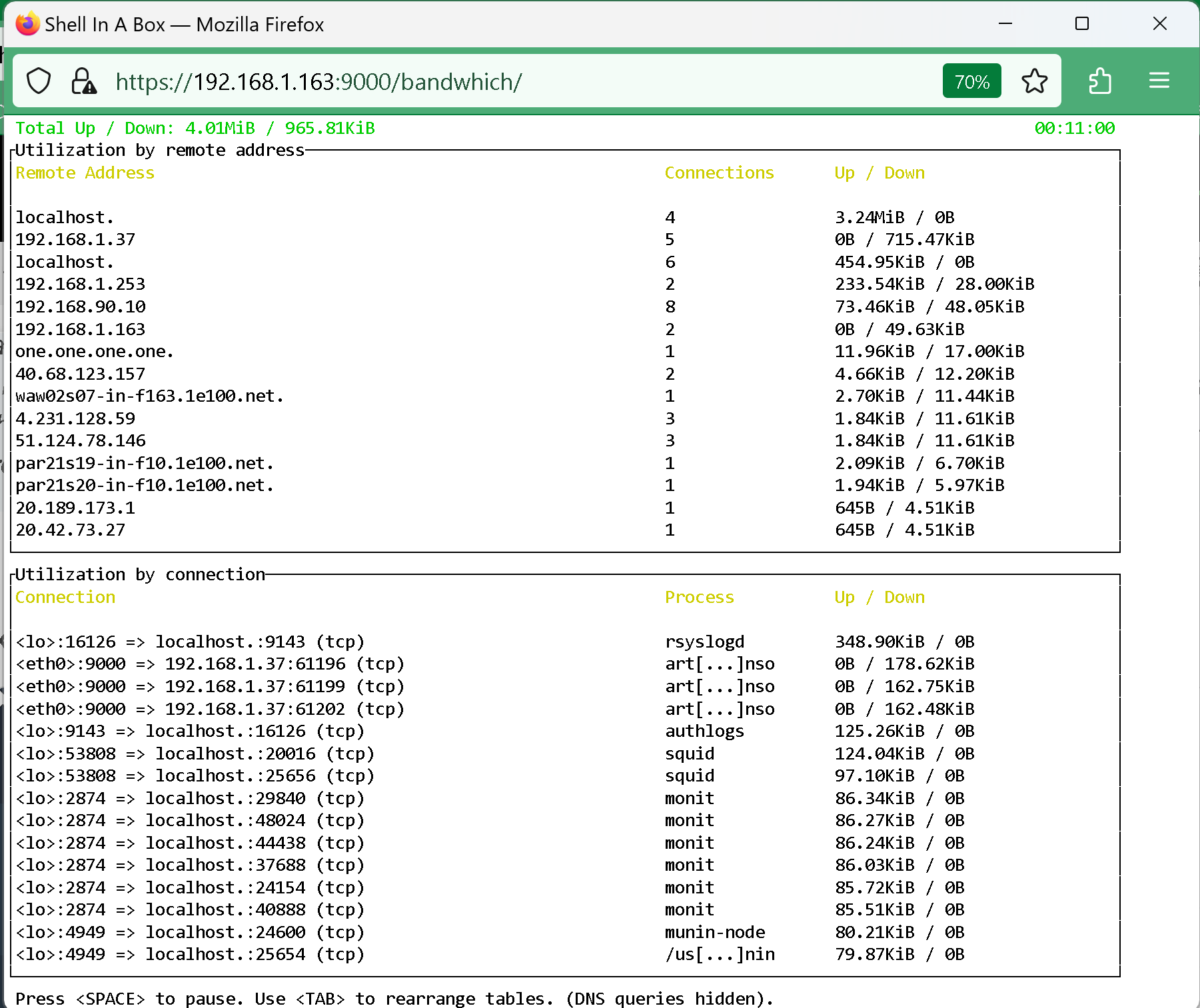The width and height of the screenshot is (1200, 1008).
Task: Click the tracking protection shield icon
Action: click(x=39, y=81)
